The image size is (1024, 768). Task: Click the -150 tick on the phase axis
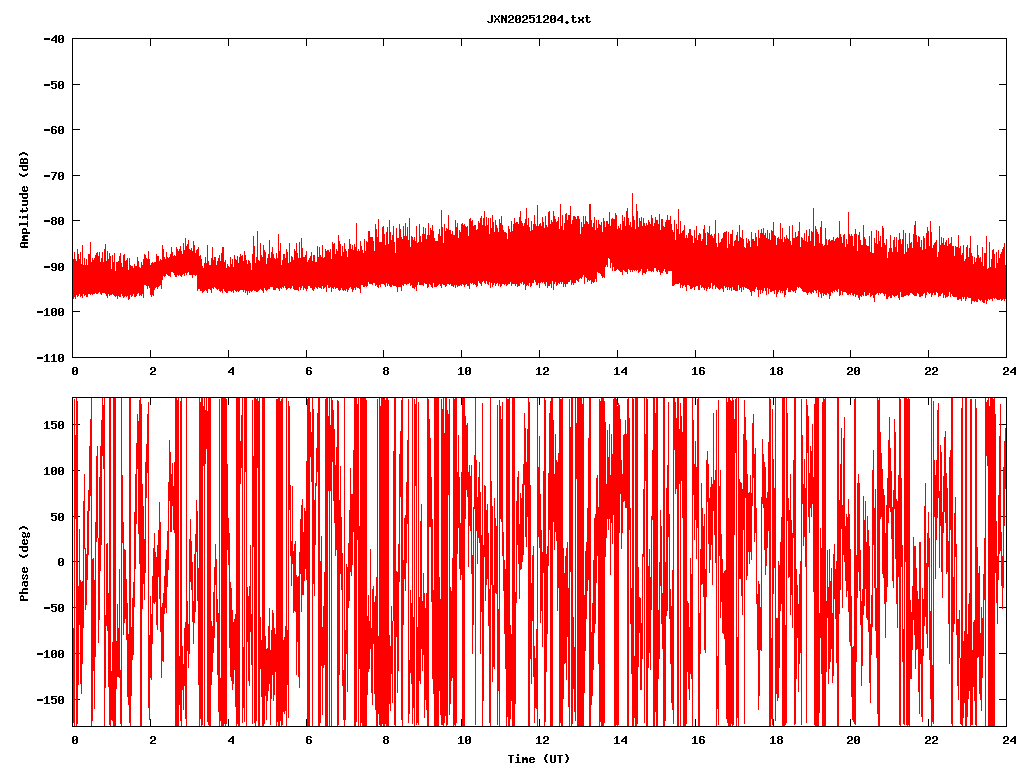coord(51,699)
